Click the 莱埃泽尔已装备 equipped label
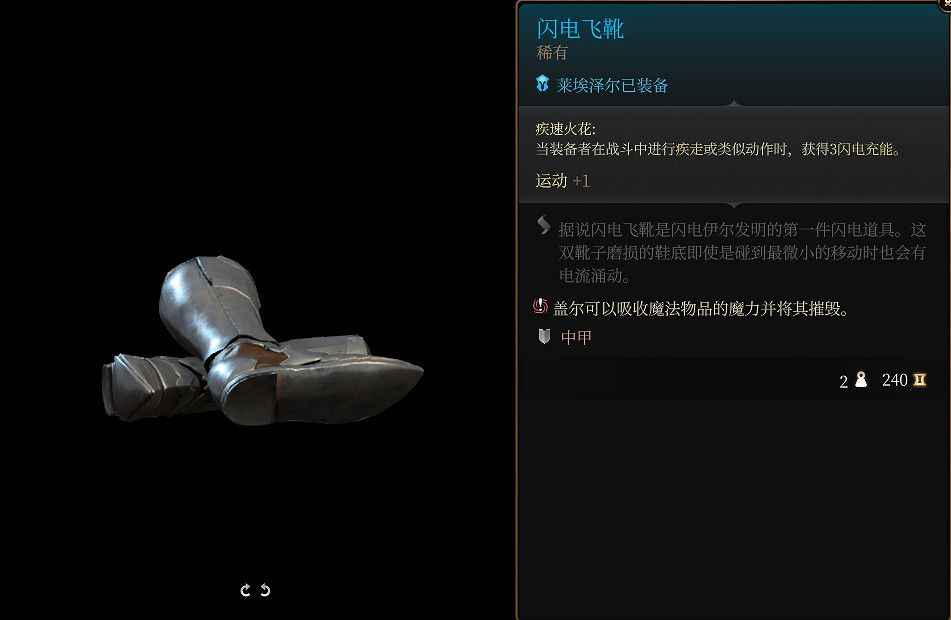This screenshot has width=951, height=620. [612, 86]
